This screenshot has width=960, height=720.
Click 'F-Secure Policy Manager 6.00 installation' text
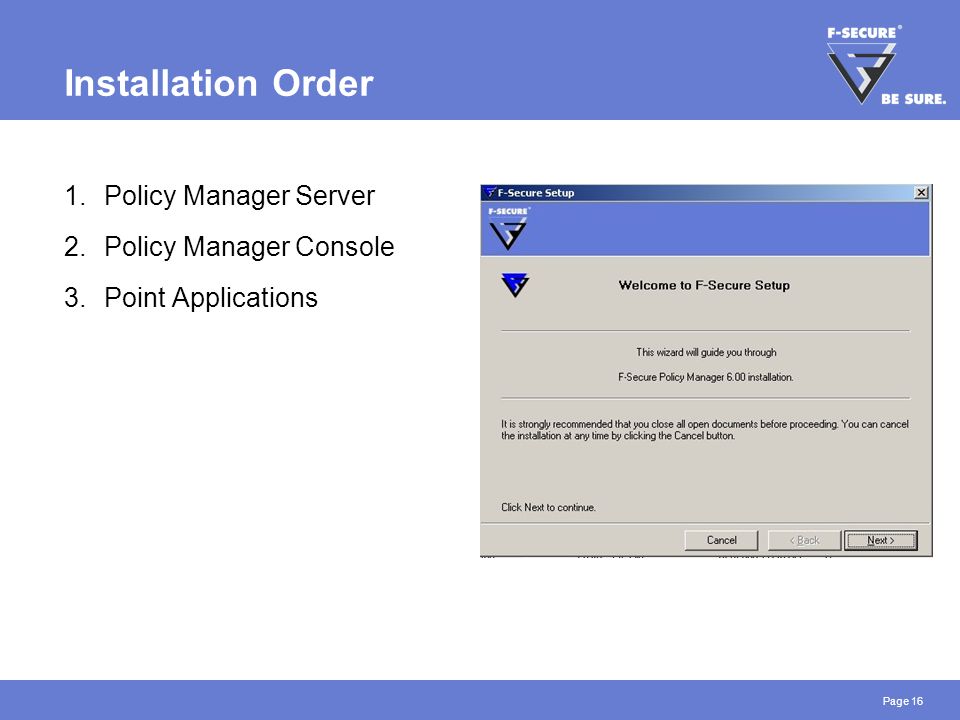coord(705,377)
